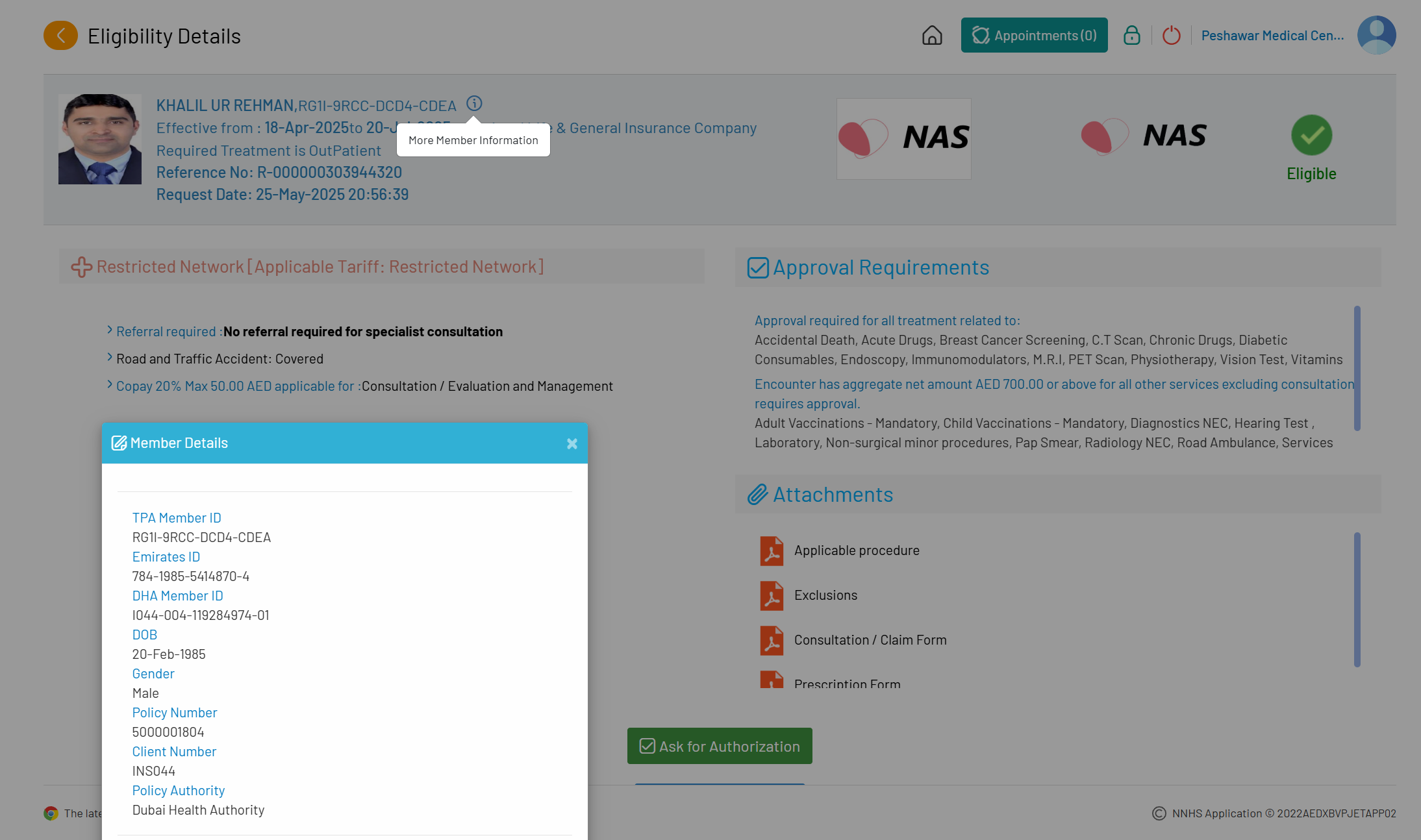Click Peshawar Medical Center account name
Image resolution: width=1421 pixels, height=840 pixels.
pyautogui.click(x=1272, y=35)
